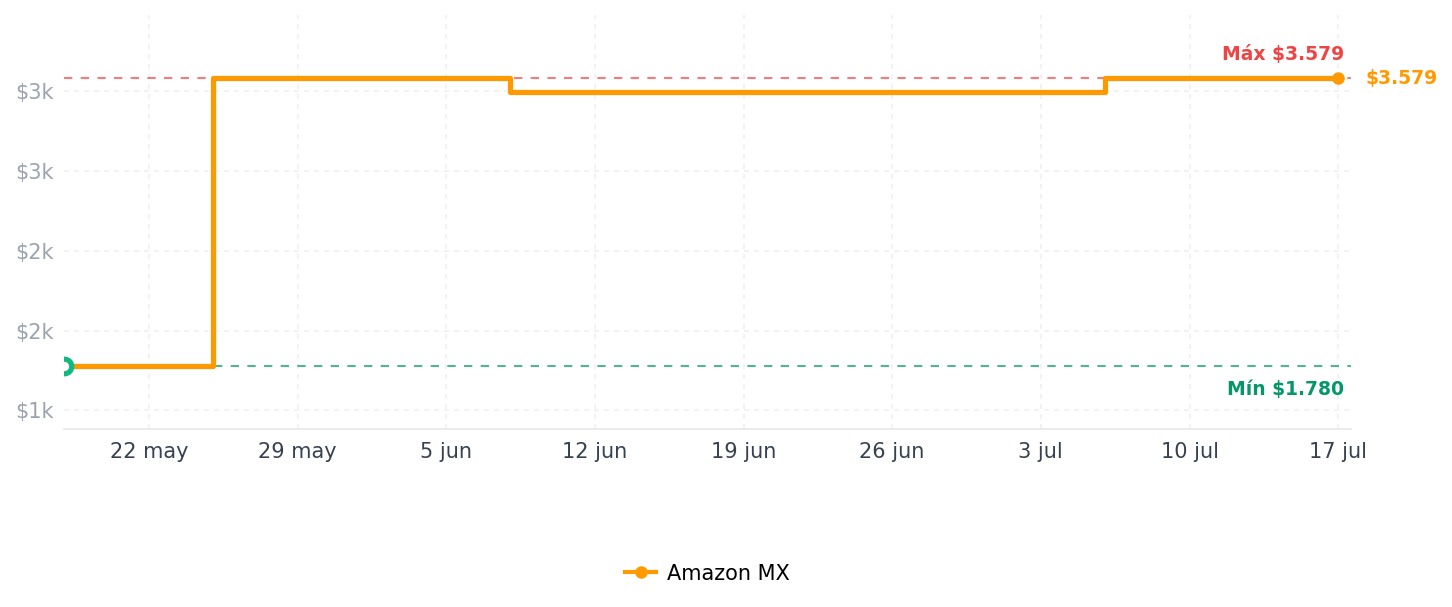1452x607 pixels.
Task: Click the orange end point at 17 jul
Action: click(x=1338, y=78)
